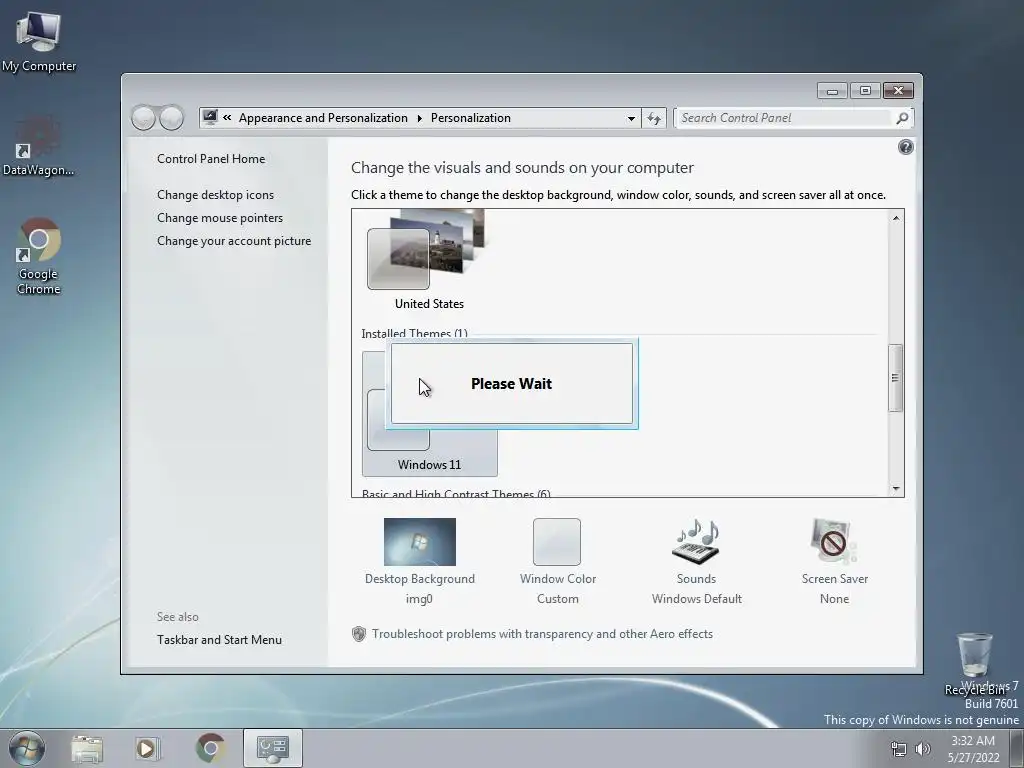Click the Please Wait dialog

tap(511, 384)
